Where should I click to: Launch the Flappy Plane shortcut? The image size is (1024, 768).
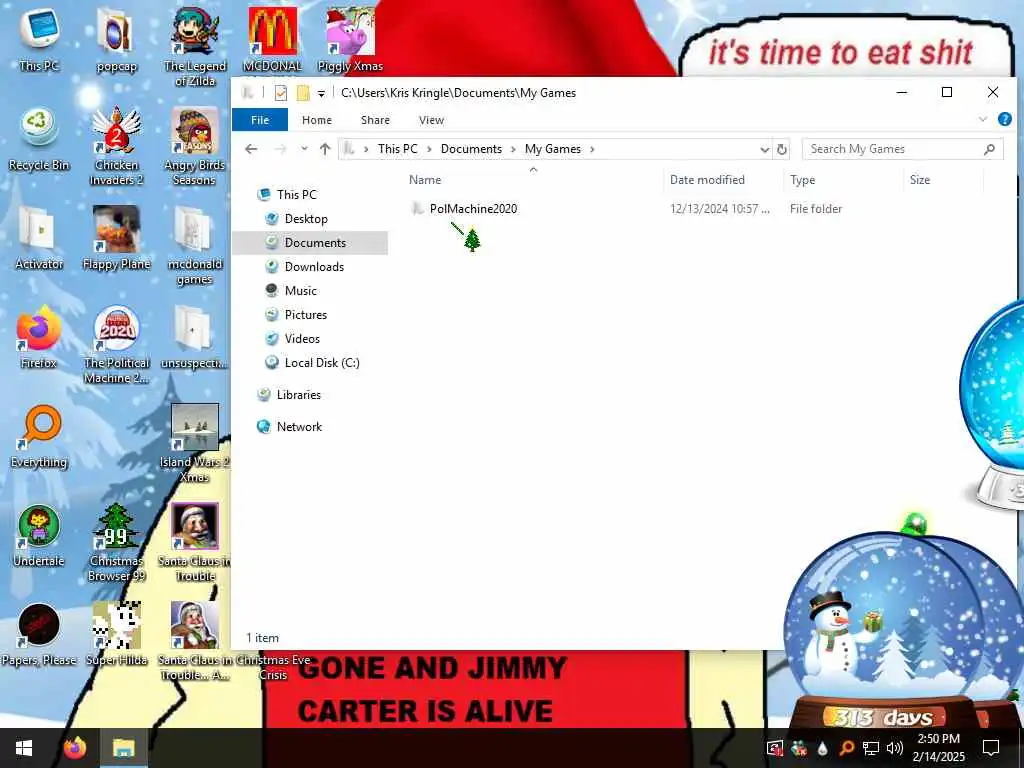pyautogui.click(x=116, y=238)
